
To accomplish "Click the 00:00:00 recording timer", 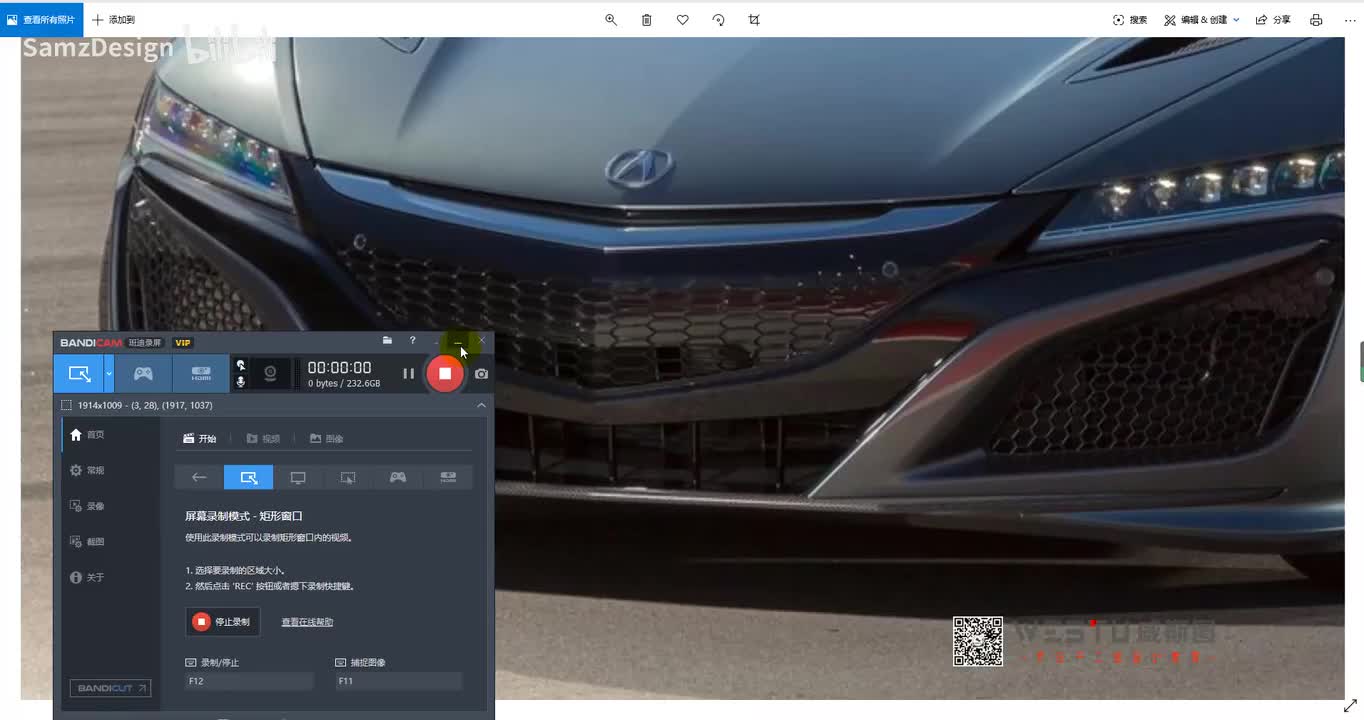I will coord(339,367).
